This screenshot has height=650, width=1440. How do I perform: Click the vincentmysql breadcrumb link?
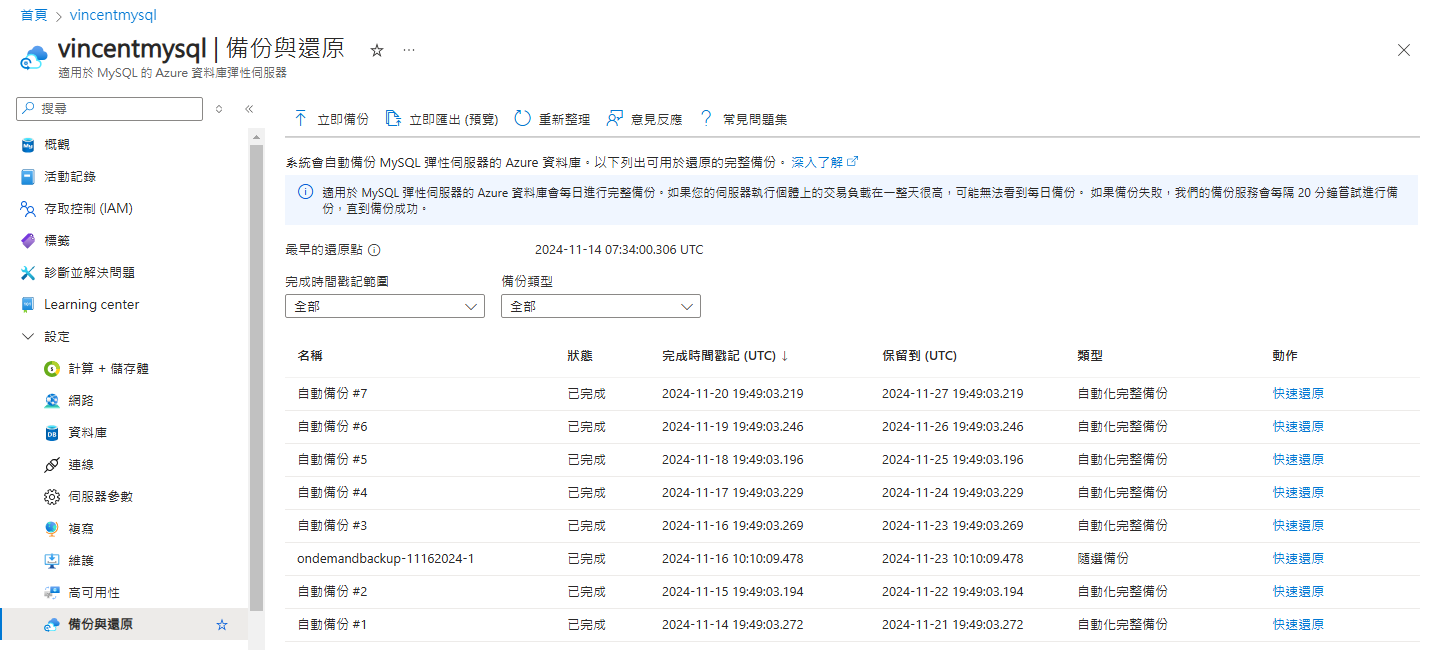pos(113,16)
